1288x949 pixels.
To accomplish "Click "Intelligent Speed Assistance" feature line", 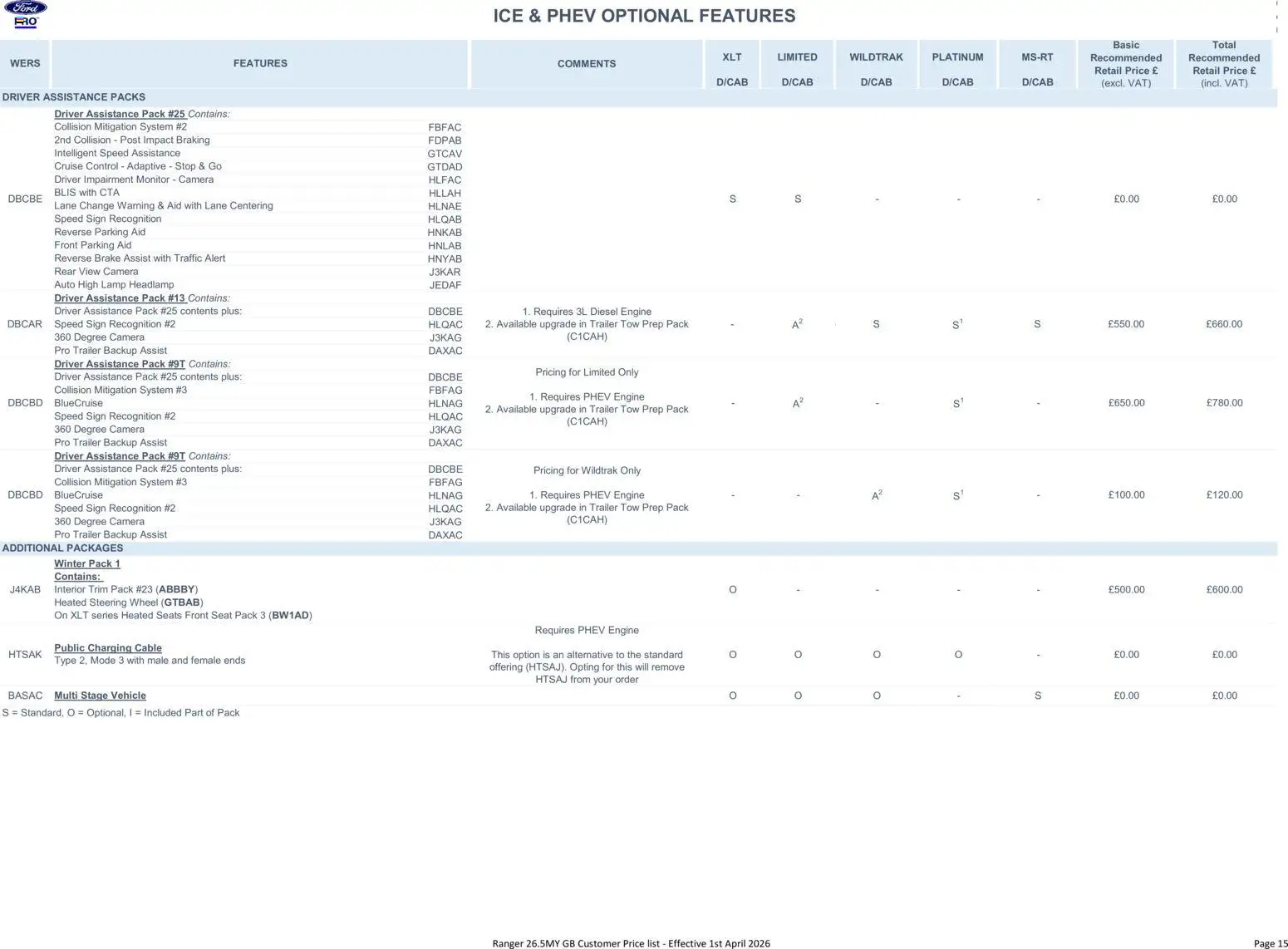I will coord(117,154).
